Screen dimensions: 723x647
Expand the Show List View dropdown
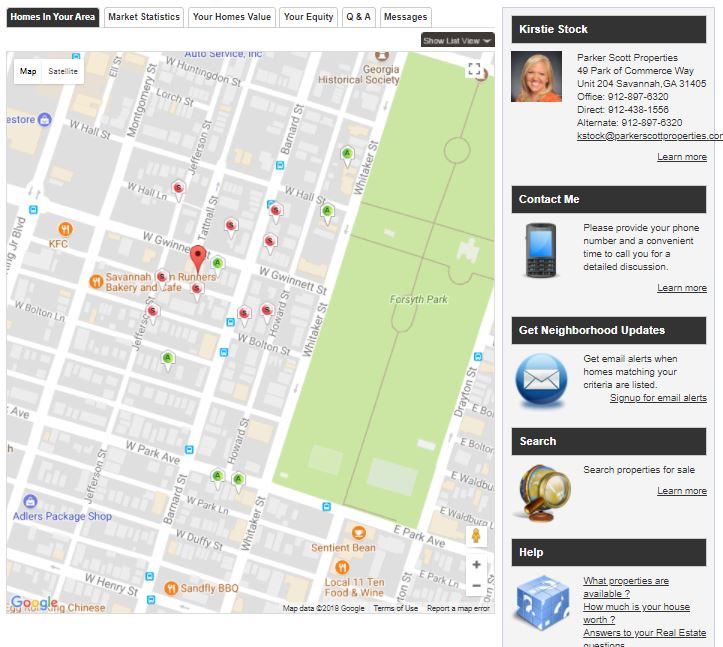point(457,40)
